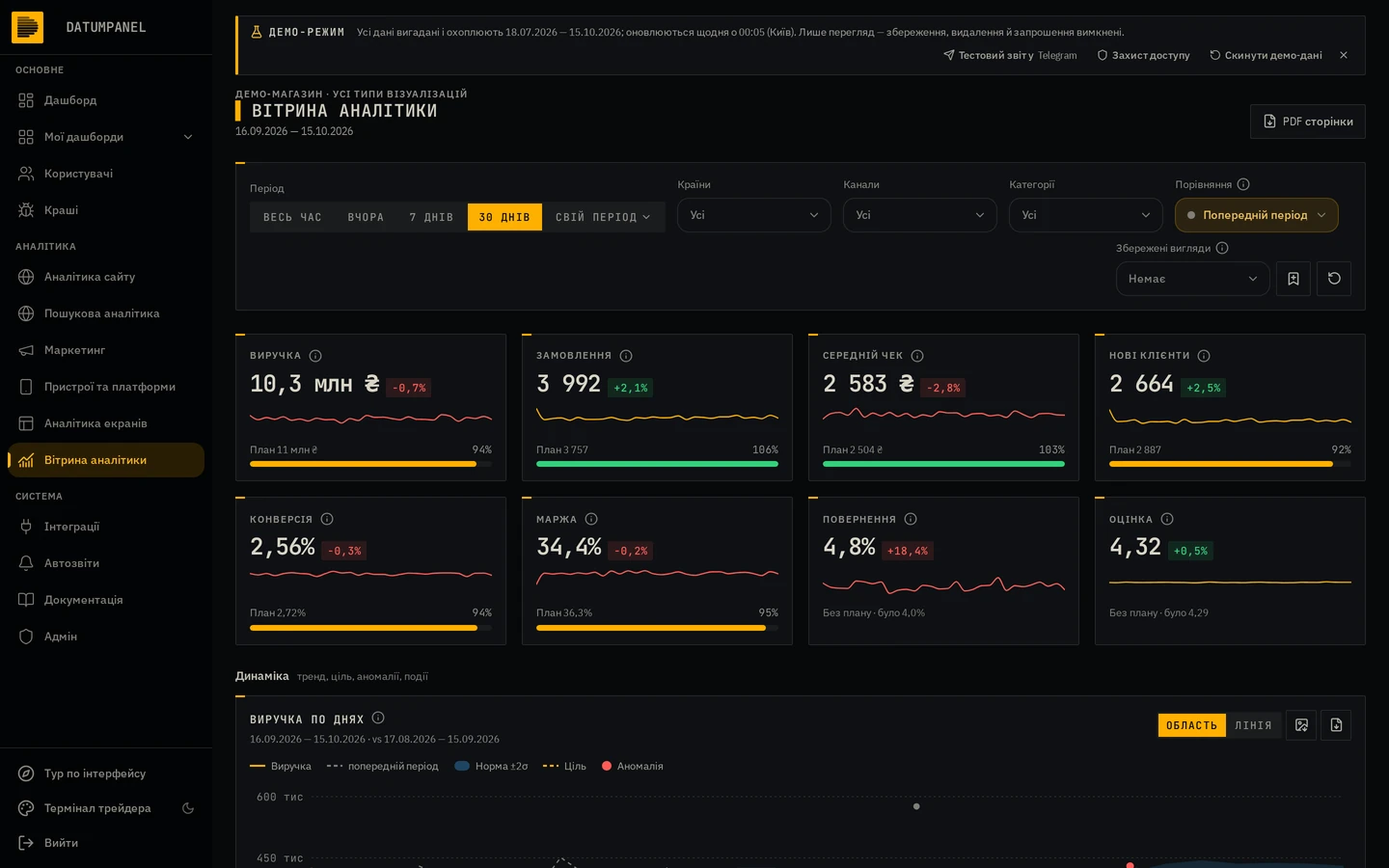This screenshot has height=868, width=1389.
Task: Select the Вчора period tab
Action: click(366, 217)
